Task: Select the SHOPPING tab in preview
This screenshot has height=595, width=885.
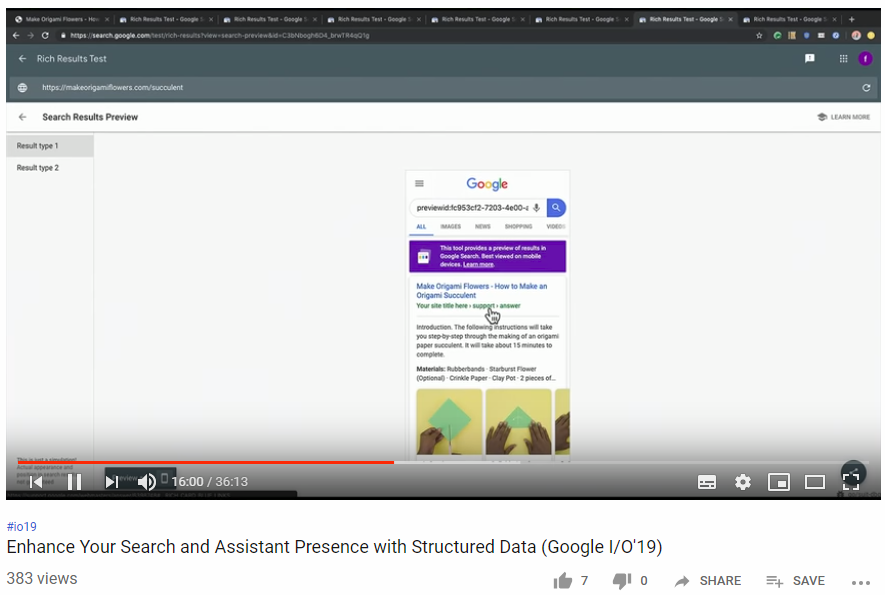Action: pos(518,226)
